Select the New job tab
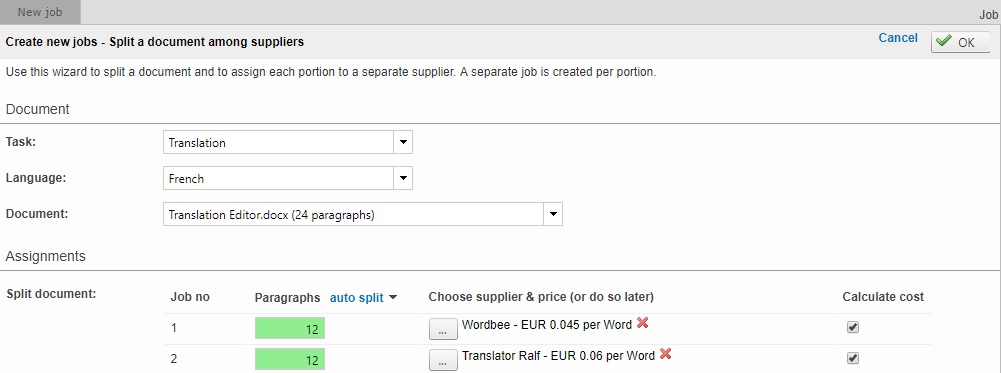1001x373 pixels. pyautogui.click(x=40, y=12)
